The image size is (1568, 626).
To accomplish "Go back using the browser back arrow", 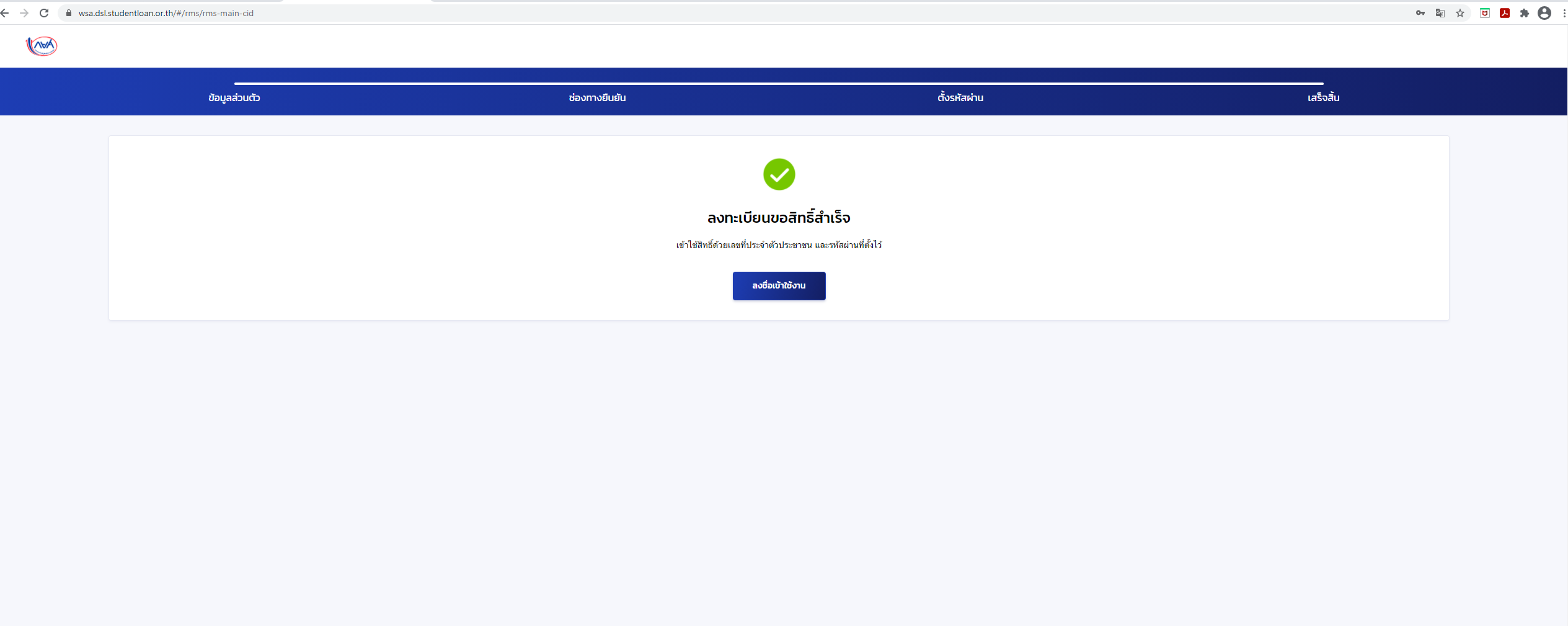I will (x=5, y=13).
